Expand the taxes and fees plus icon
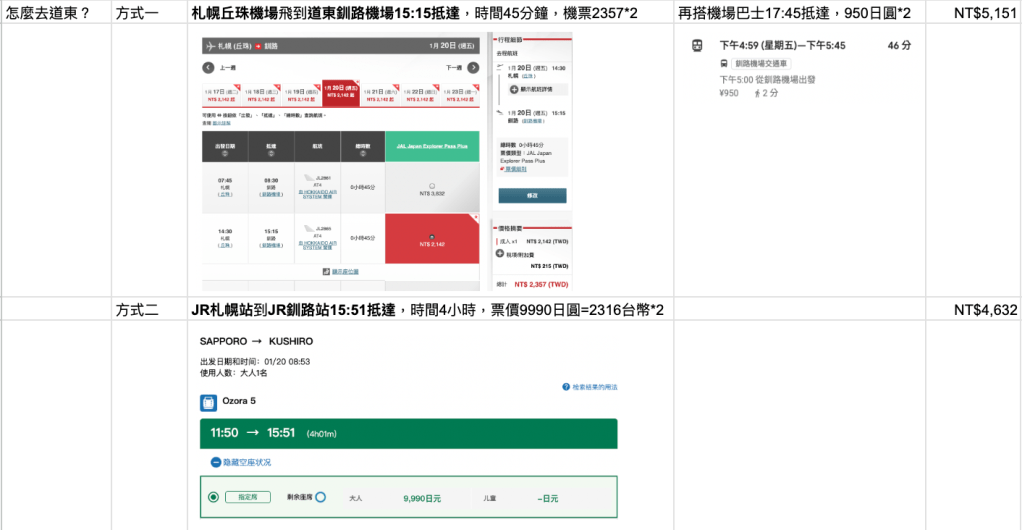1022x530 pixels. (x=501, y=255)
